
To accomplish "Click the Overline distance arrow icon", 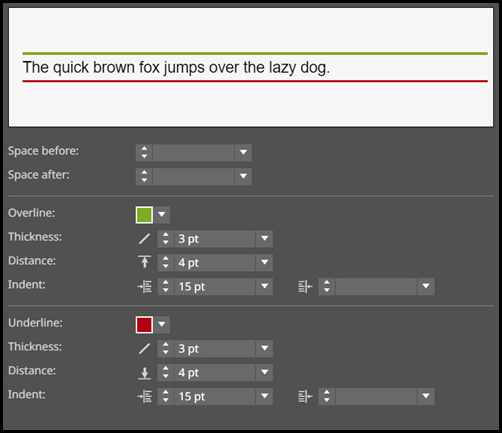I will tap(144, 262).
